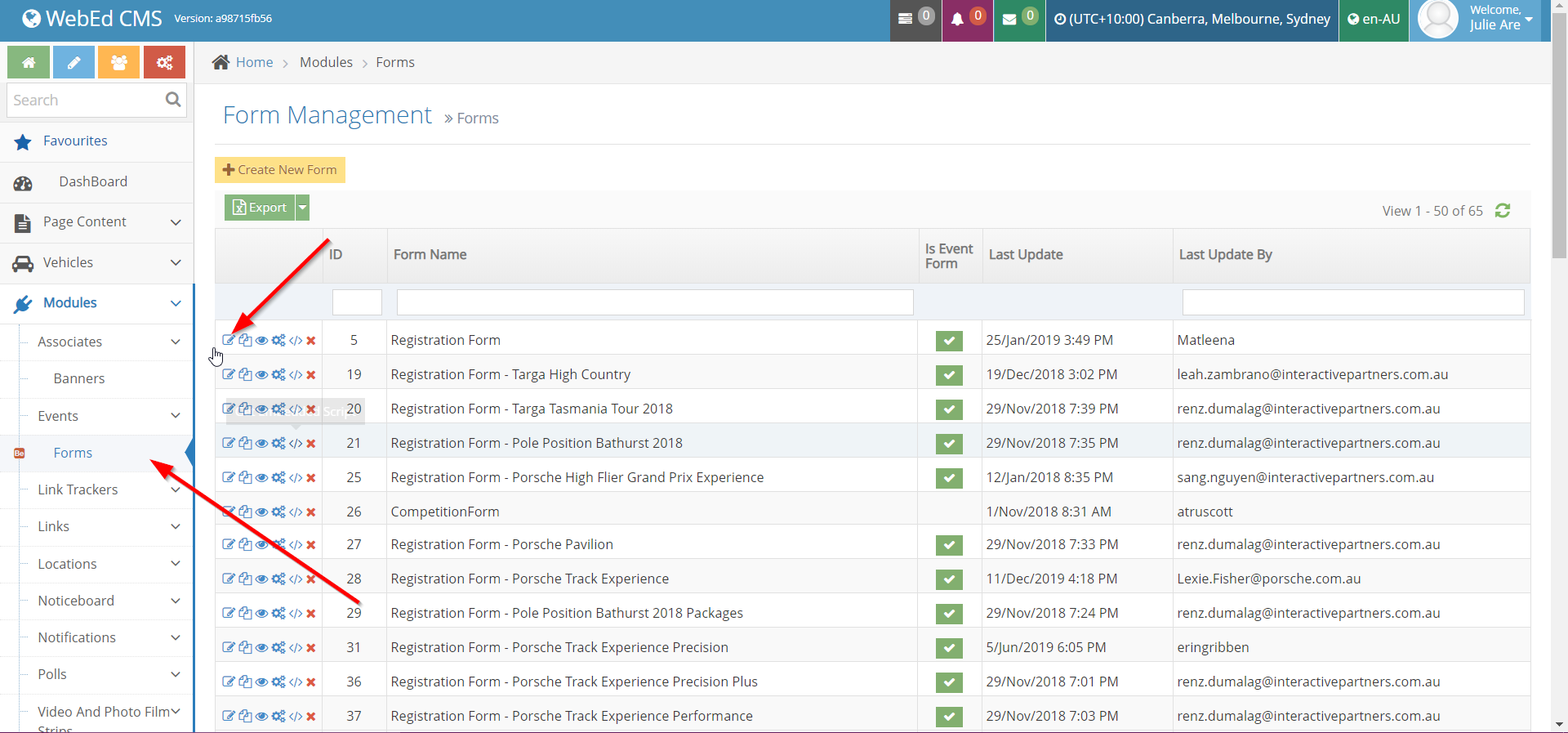Toggle Is Event Form check for form ID 19
The height and width of the screenshot is (733, 1568).
[x=949, y=375]
